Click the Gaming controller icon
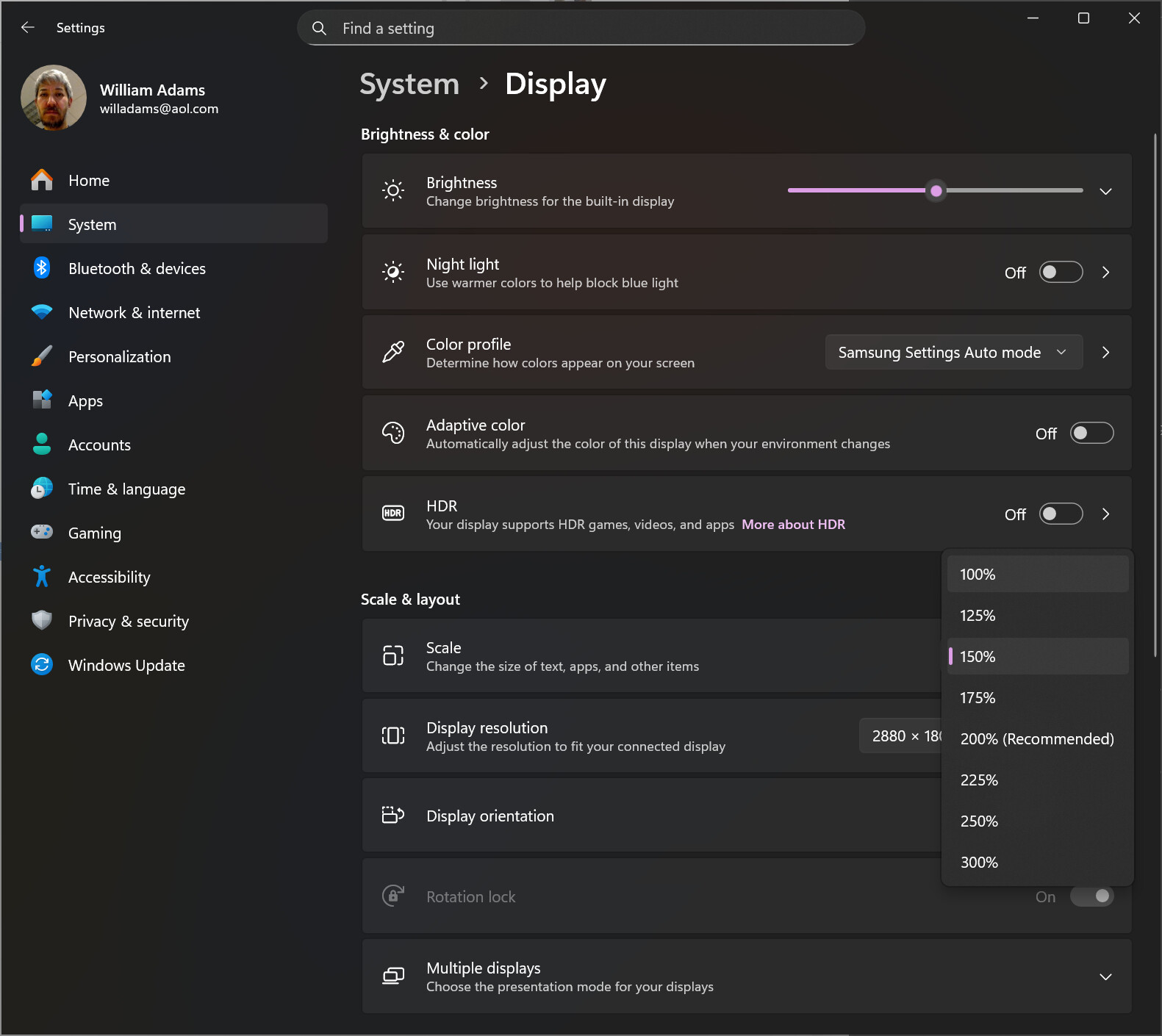The height and width of the screenshot is (1036, 1162). coord(42,532)
